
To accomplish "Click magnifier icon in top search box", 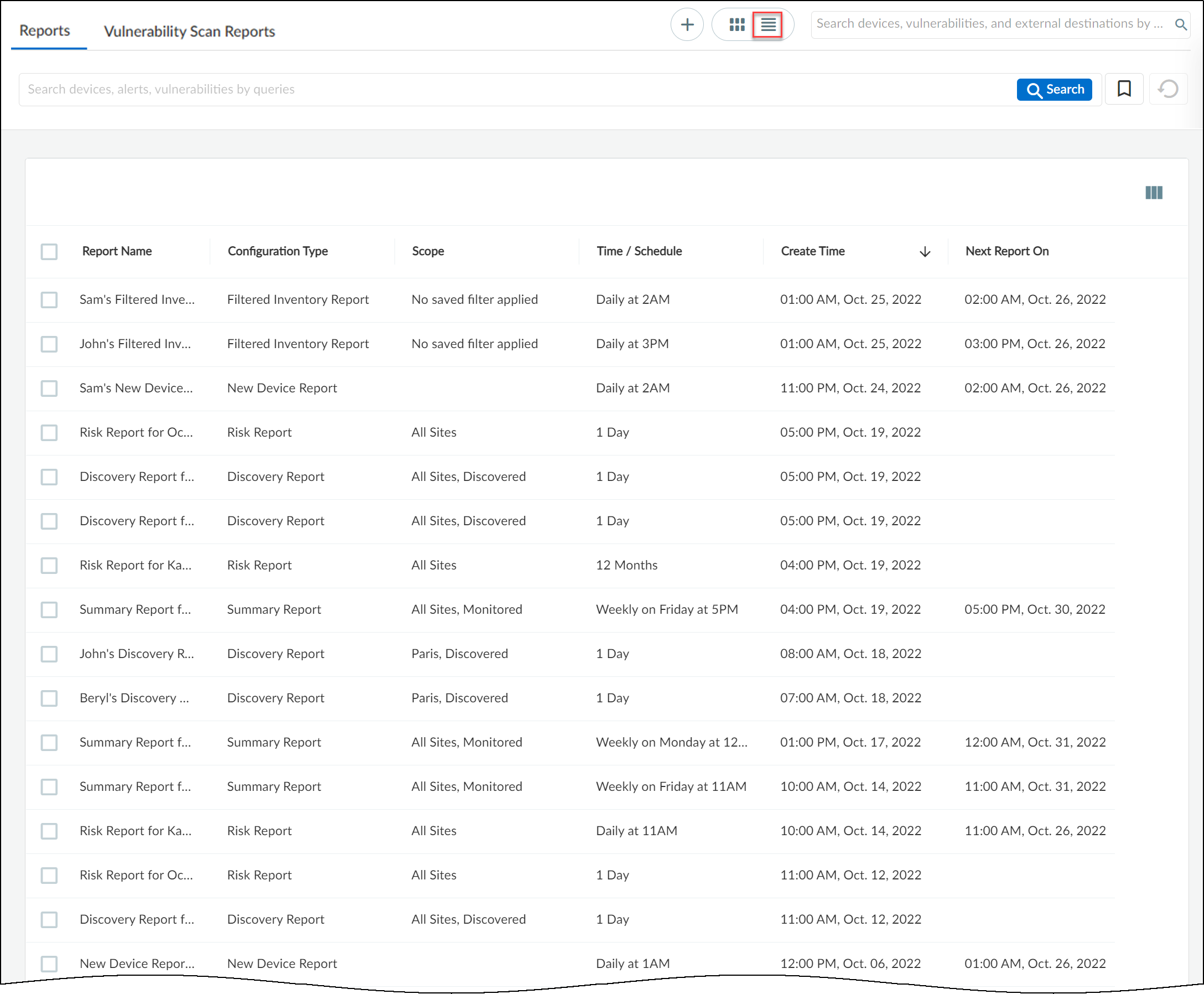I will [x=1181, y=24].
